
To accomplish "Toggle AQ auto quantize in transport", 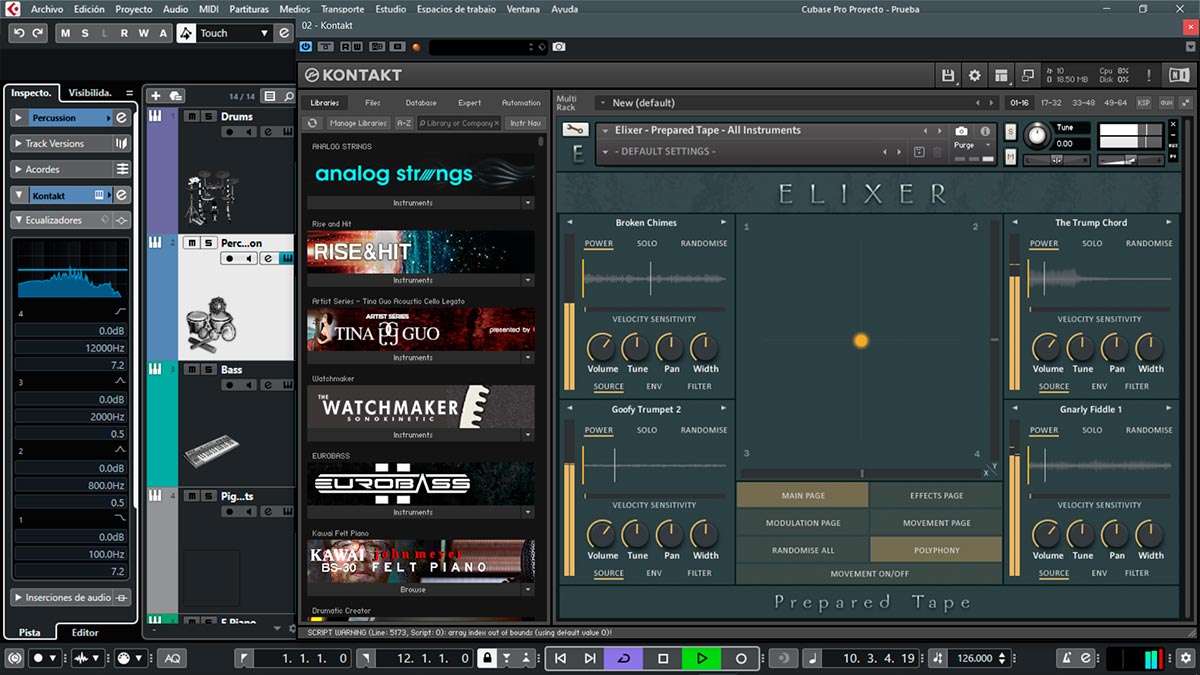I will [x=173, y=658].
